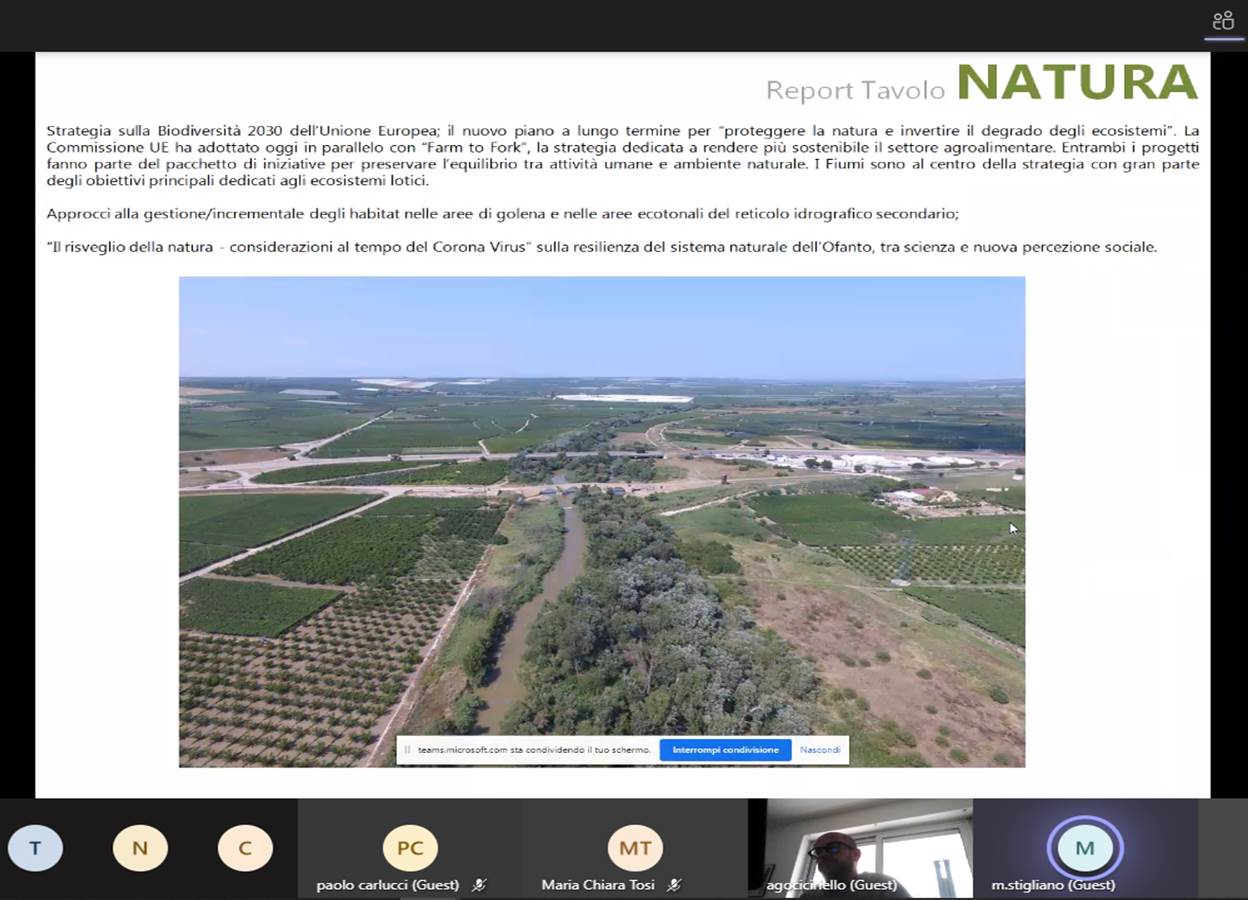
Task: Select the 'C' participant avatar
Action: click(245, 849)
